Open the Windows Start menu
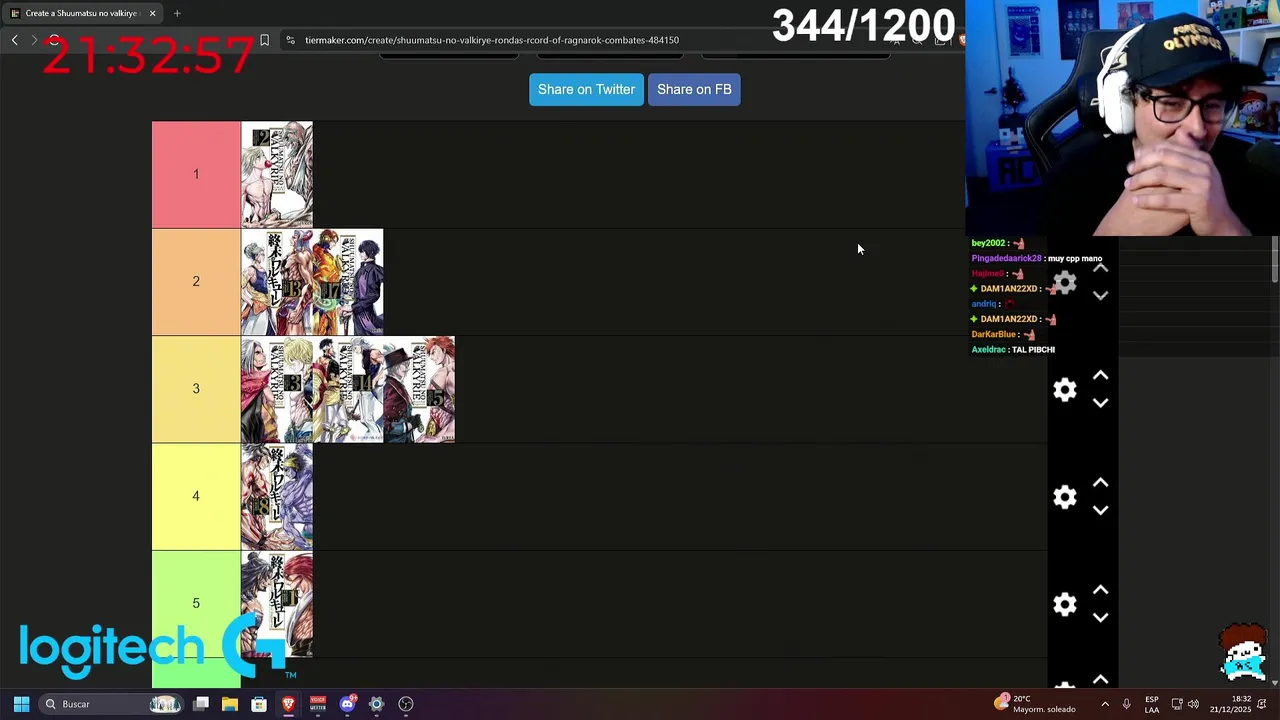1280x720 pixels. tap(21, 704)
